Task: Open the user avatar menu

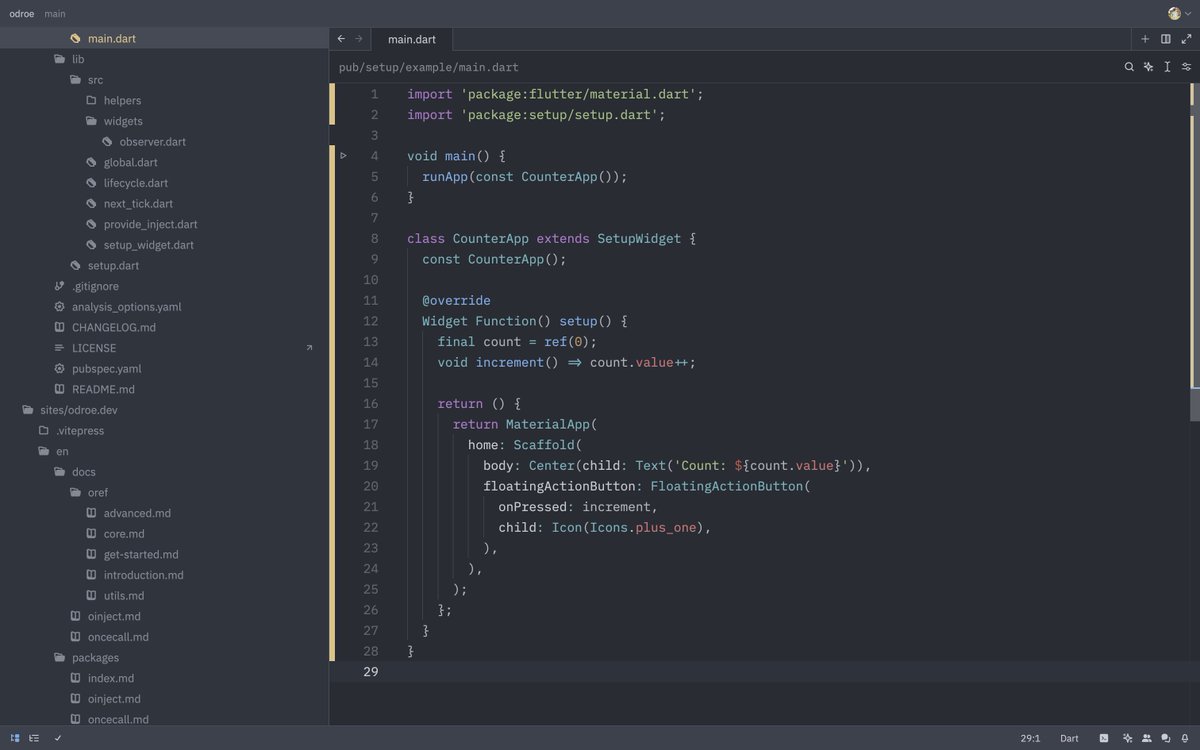Action: (1174, 13)
